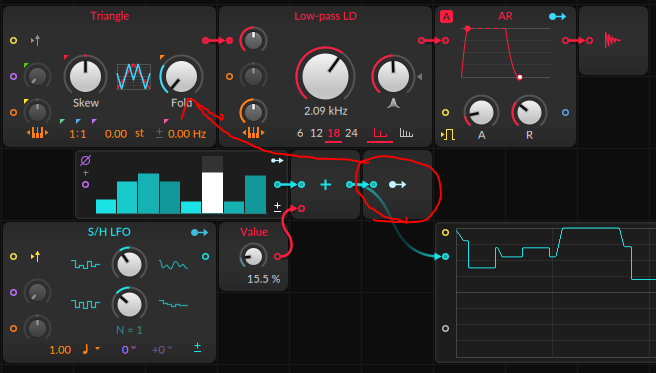Adjust the R release knob
This screenshot has height=373, width=656.
tap(529, 112)
